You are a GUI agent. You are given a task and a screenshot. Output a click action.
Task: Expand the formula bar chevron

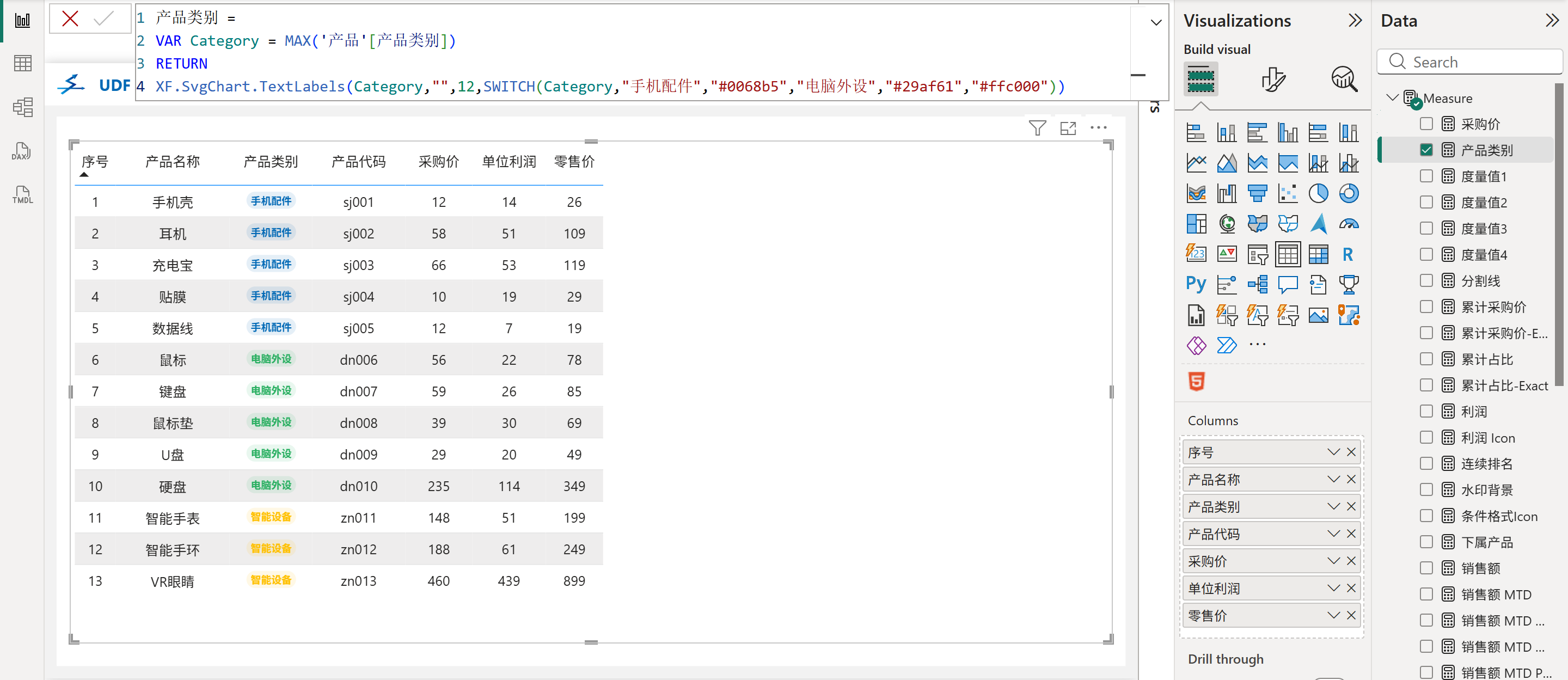(1155, 23)
